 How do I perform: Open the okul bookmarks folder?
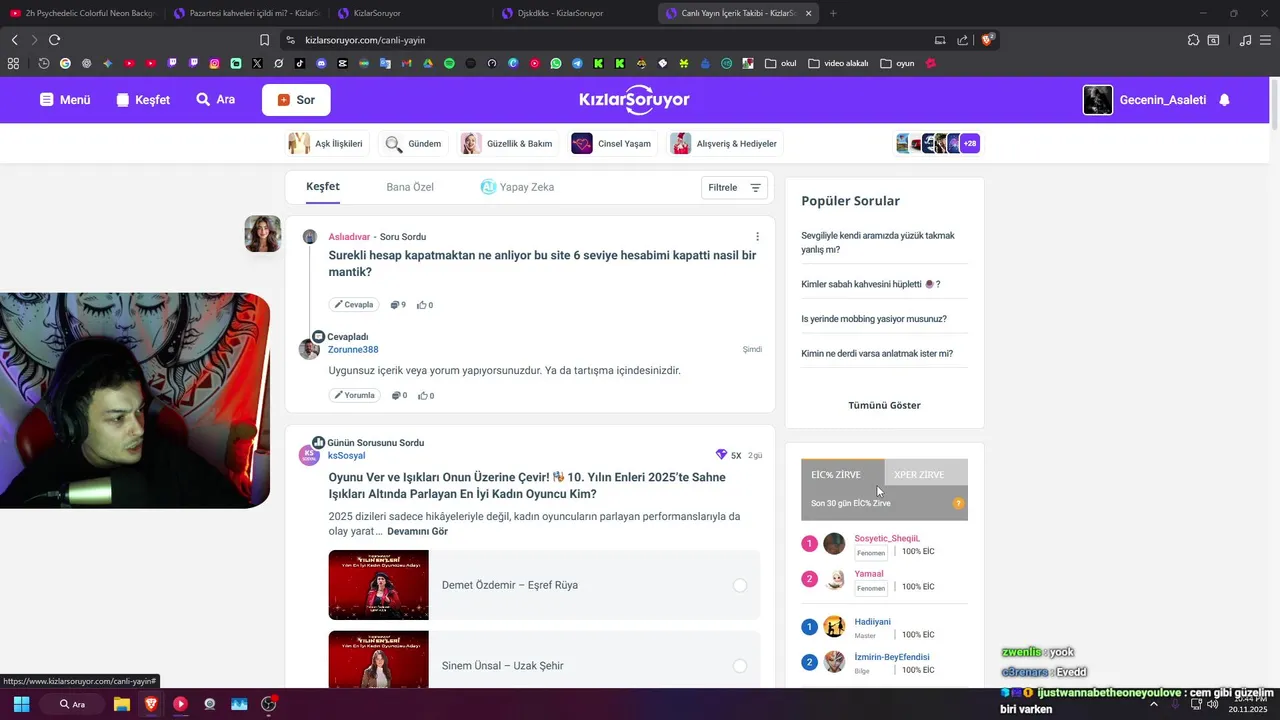[781, 63]
